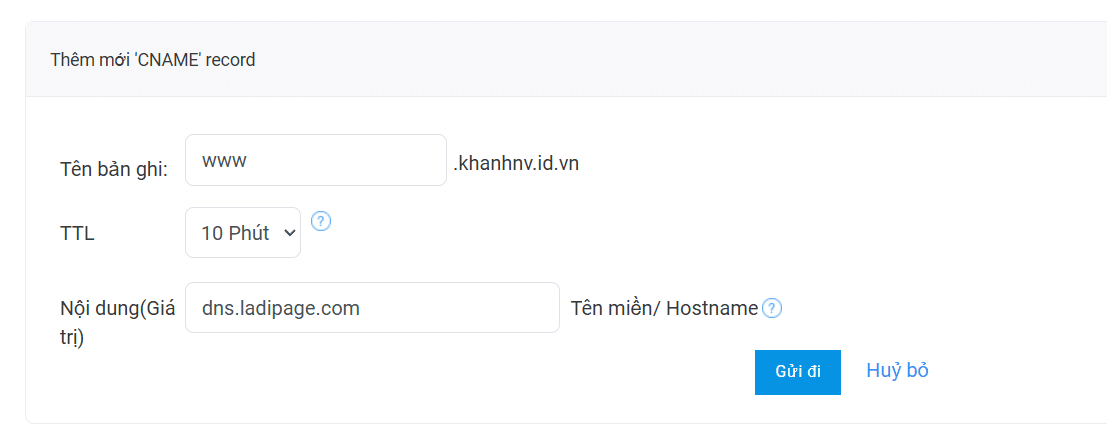This screenshot has width=1107, height=441.
Task: Click the 'Tên miền/ Hostname' text
Action: [664, 309]
